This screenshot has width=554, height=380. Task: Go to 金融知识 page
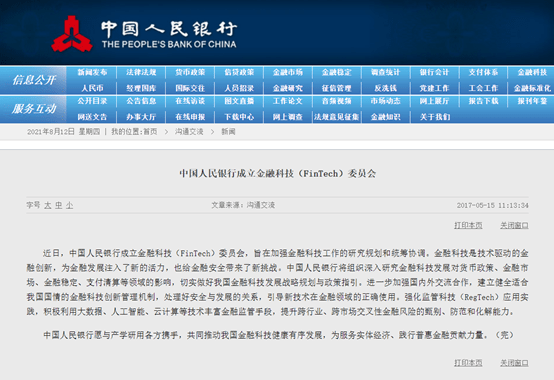tap(385, 117)
